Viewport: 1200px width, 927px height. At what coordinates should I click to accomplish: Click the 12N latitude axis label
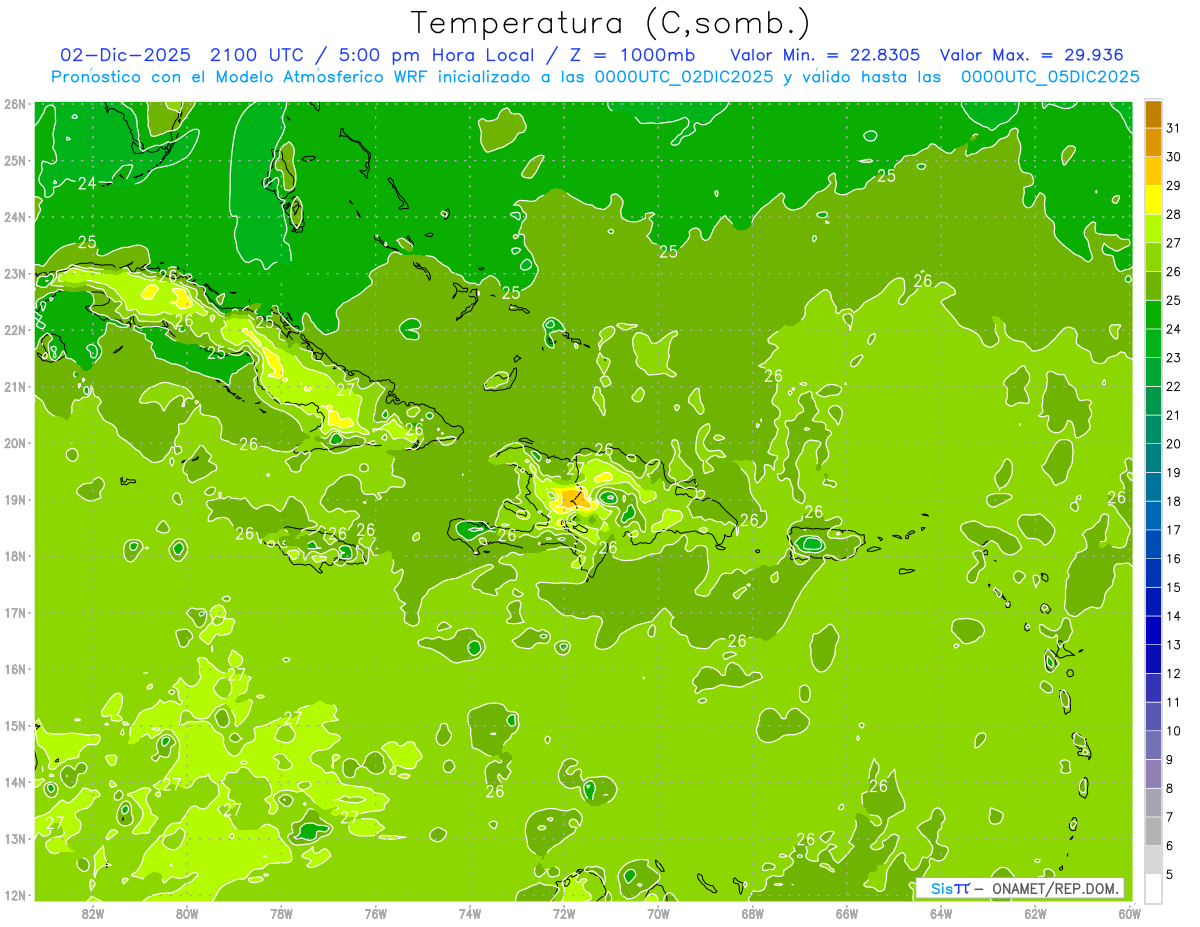click(14, 895)
